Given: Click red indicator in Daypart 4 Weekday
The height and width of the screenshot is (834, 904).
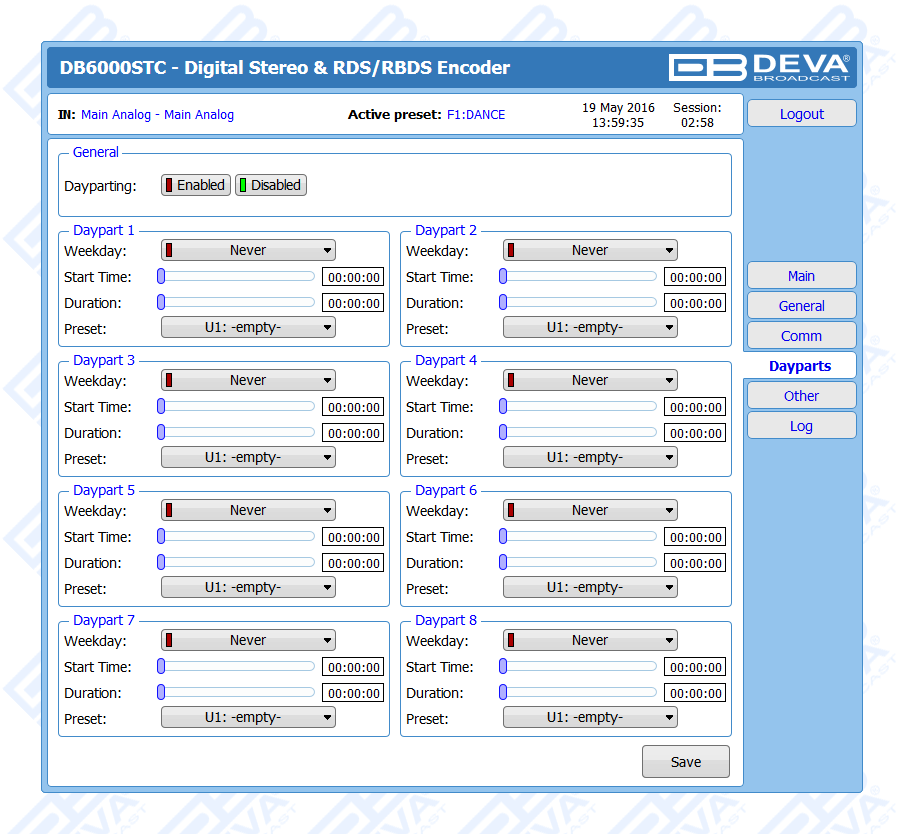Looking at the screenshot, I should (512, 381).
